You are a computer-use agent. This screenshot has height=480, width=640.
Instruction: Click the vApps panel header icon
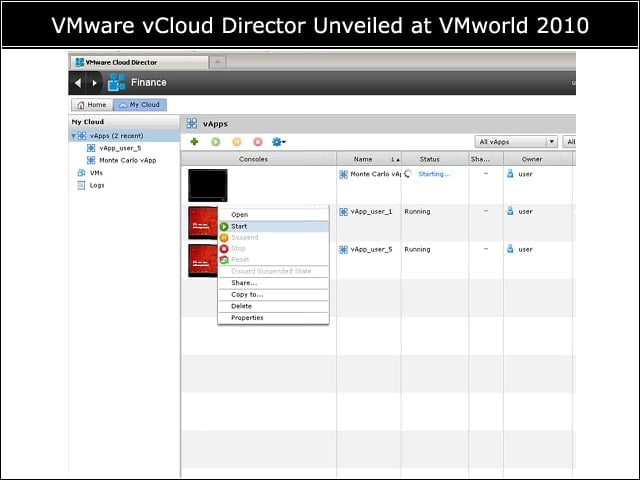(192, 124)
